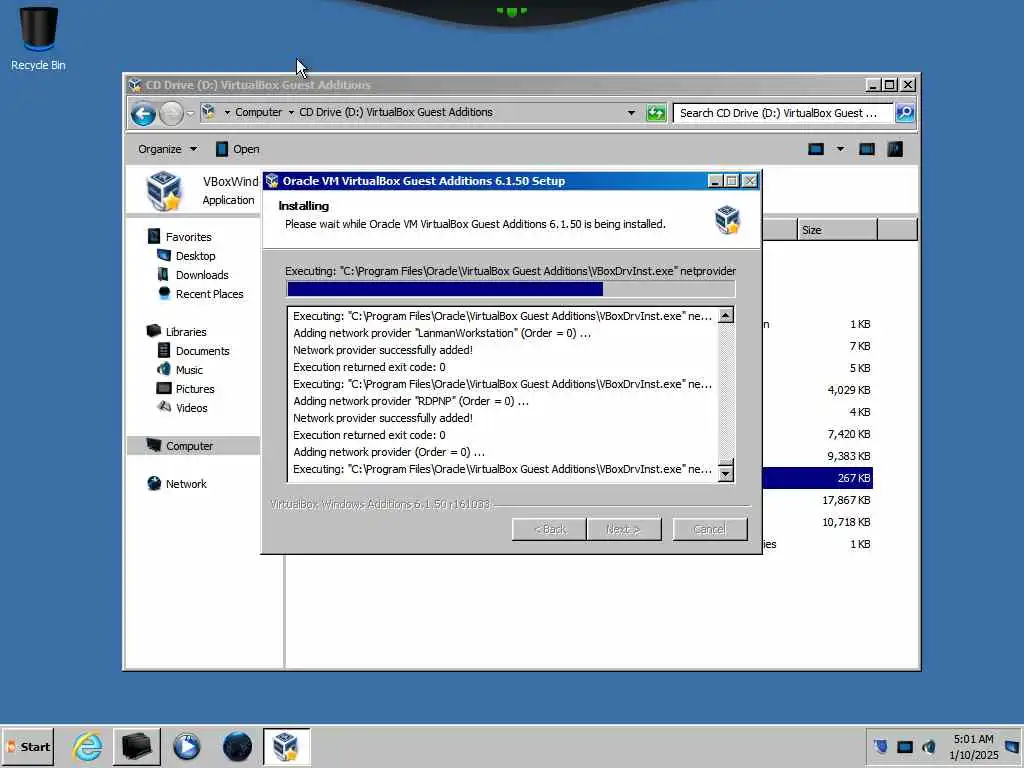Screen dimensions: 1024x768
Task: Select the CD Drive (D:) breadcrumb segment
Action: tap(396, 112)
